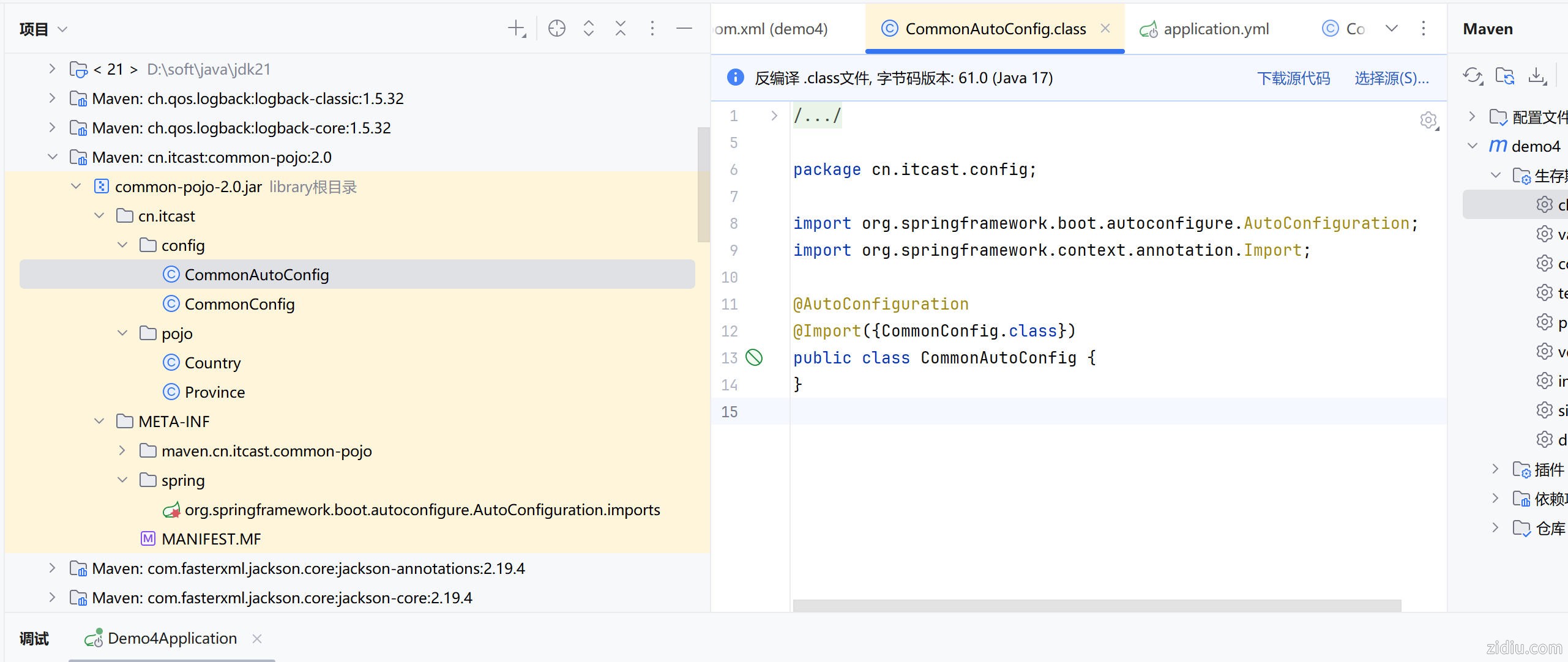
Task: Click the breakpoint-disabled icon on line 13
Action: (754, 358)
